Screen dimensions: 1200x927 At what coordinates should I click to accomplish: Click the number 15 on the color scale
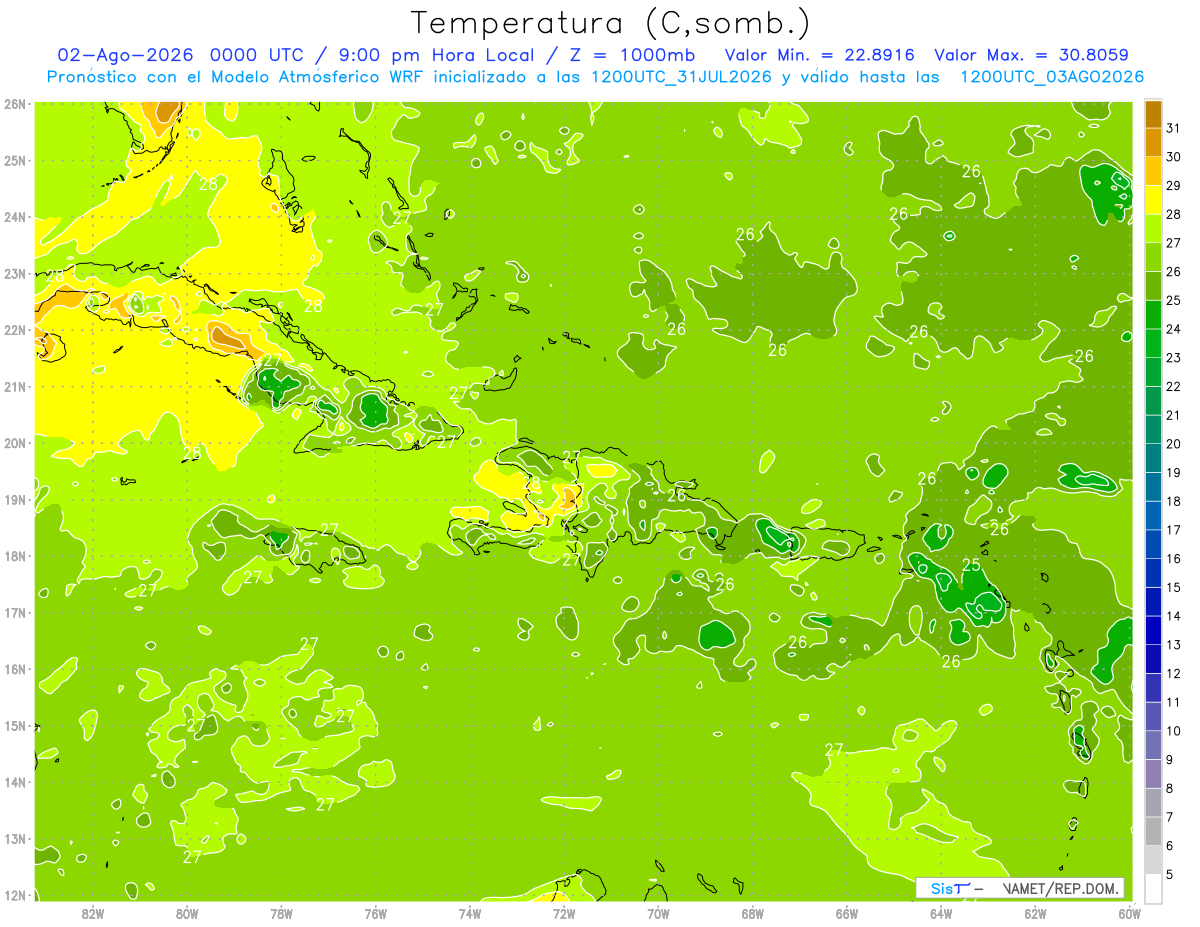[1174, 588]
